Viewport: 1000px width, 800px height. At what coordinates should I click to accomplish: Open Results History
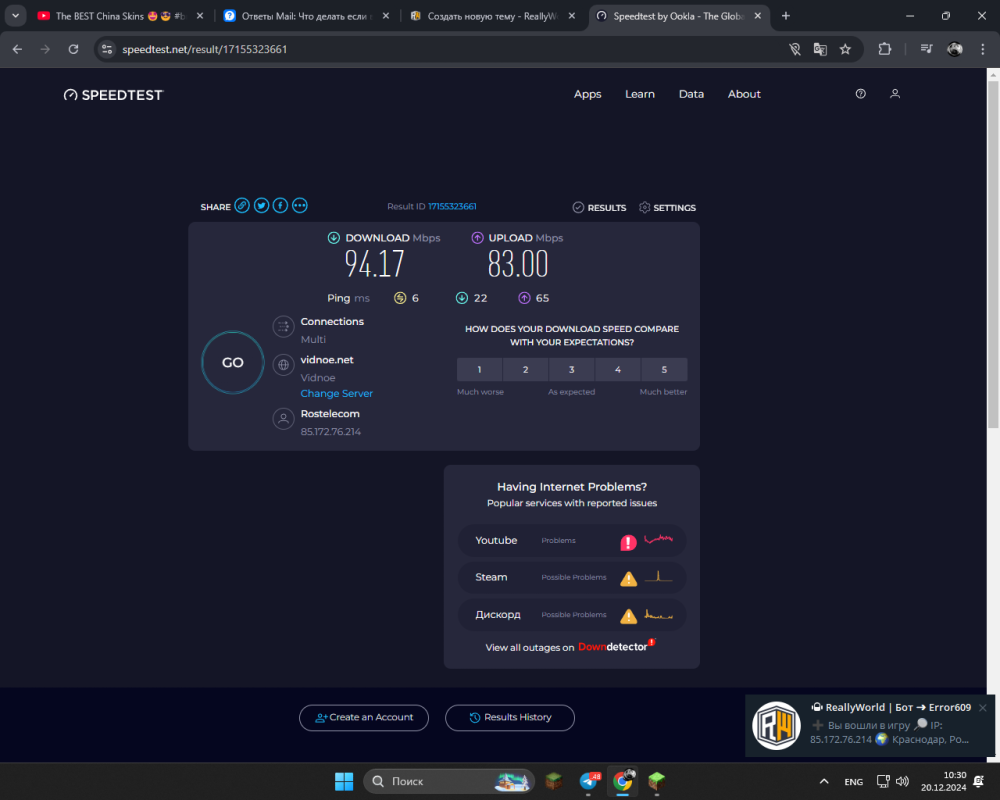click(x=510, y=718)
